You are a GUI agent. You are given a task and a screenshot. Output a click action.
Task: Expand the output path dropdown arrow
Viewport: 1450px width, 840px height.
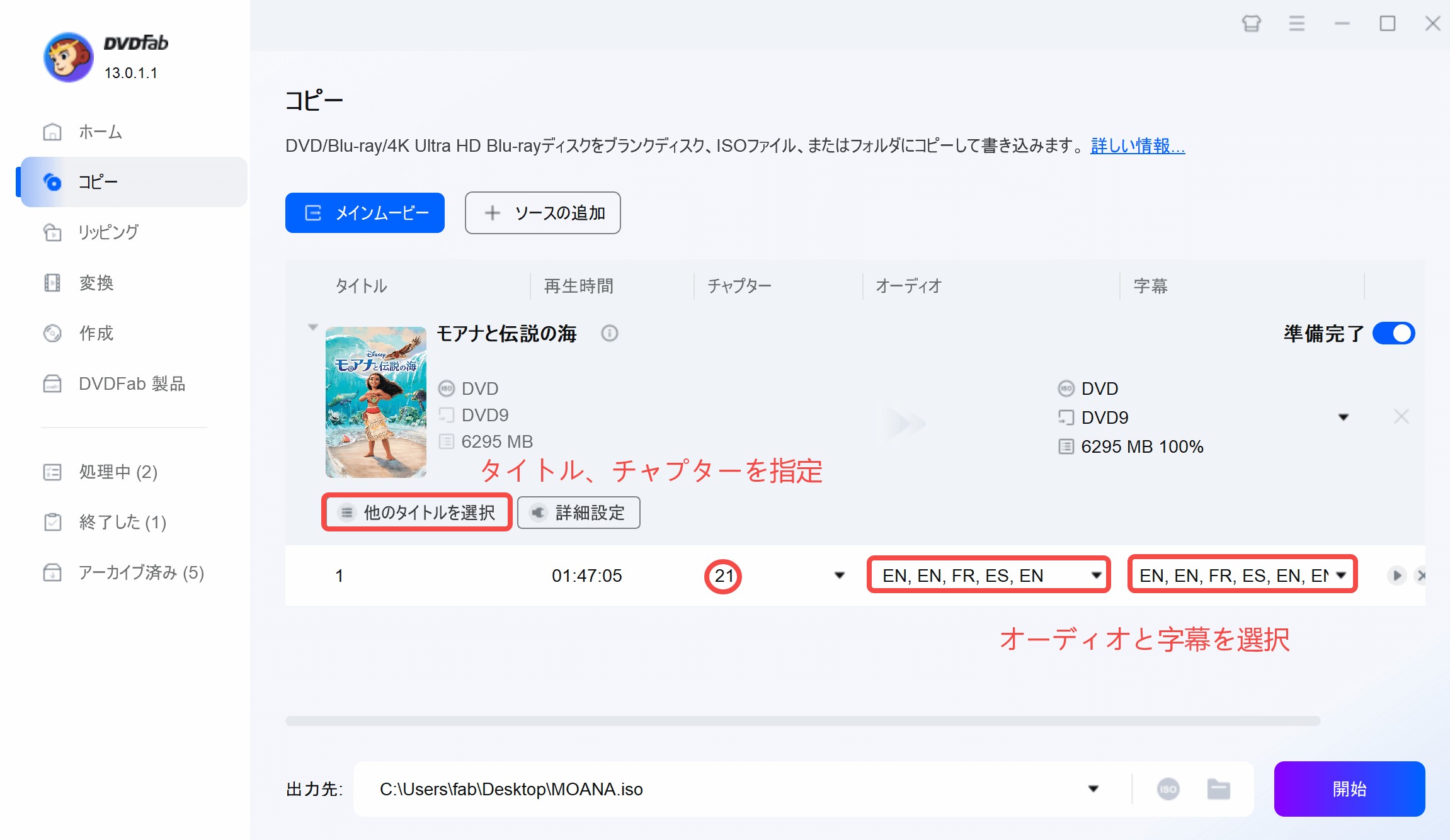[1093, 789]
